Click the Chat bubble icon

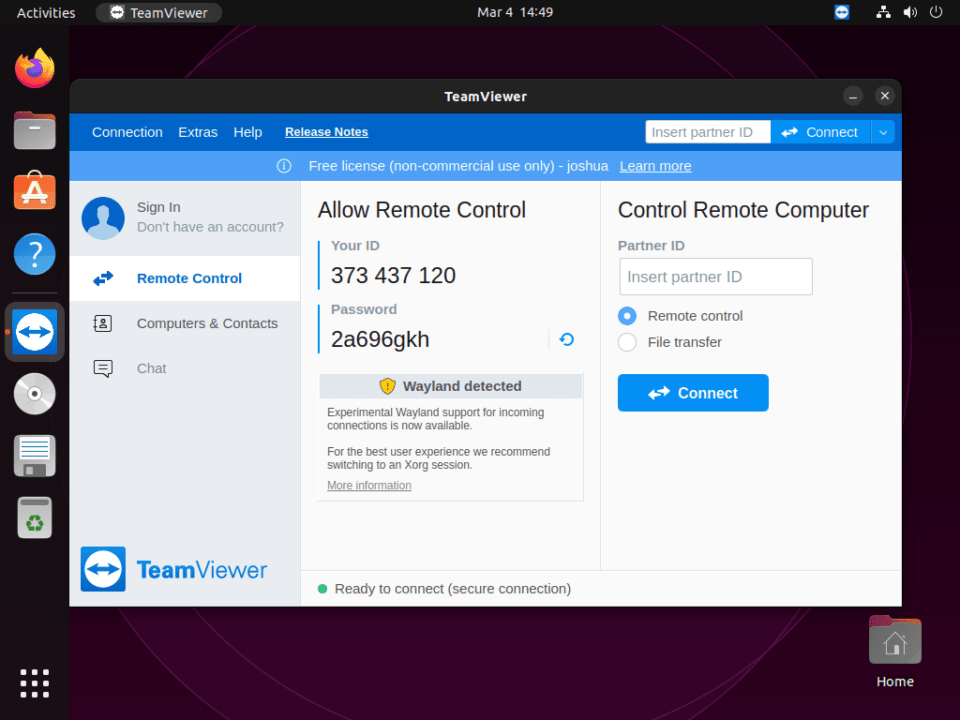pos(103,368)
